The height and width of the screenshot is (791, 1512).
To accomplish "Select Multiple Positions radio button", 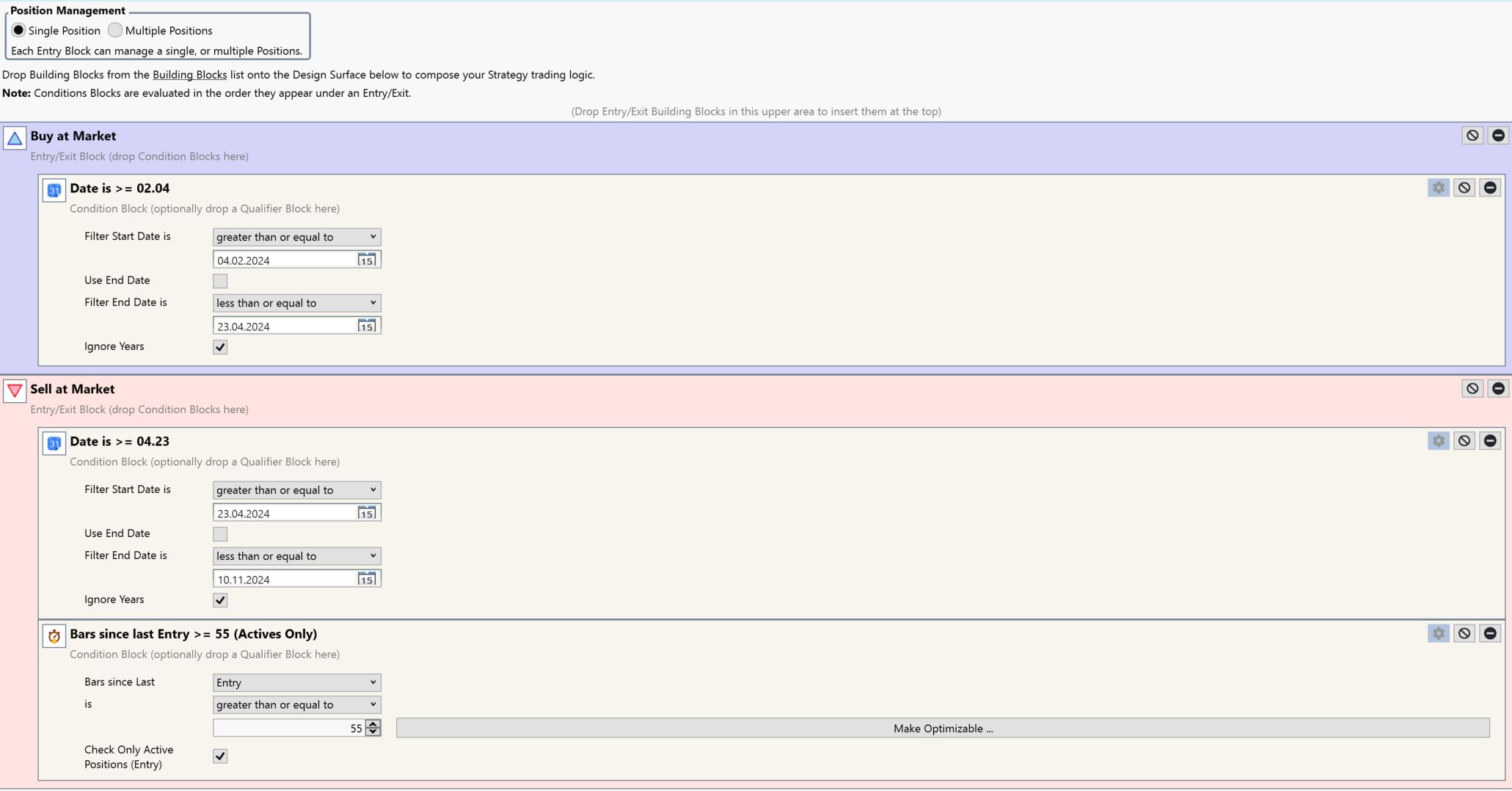I will tap(115, 30).
